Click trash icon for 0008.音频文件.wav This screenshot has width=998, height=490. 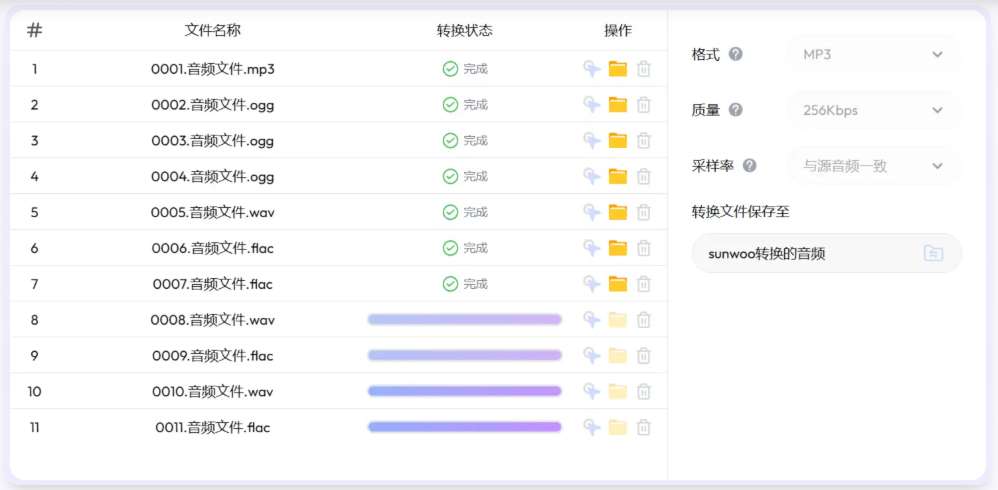coord(644,320)
